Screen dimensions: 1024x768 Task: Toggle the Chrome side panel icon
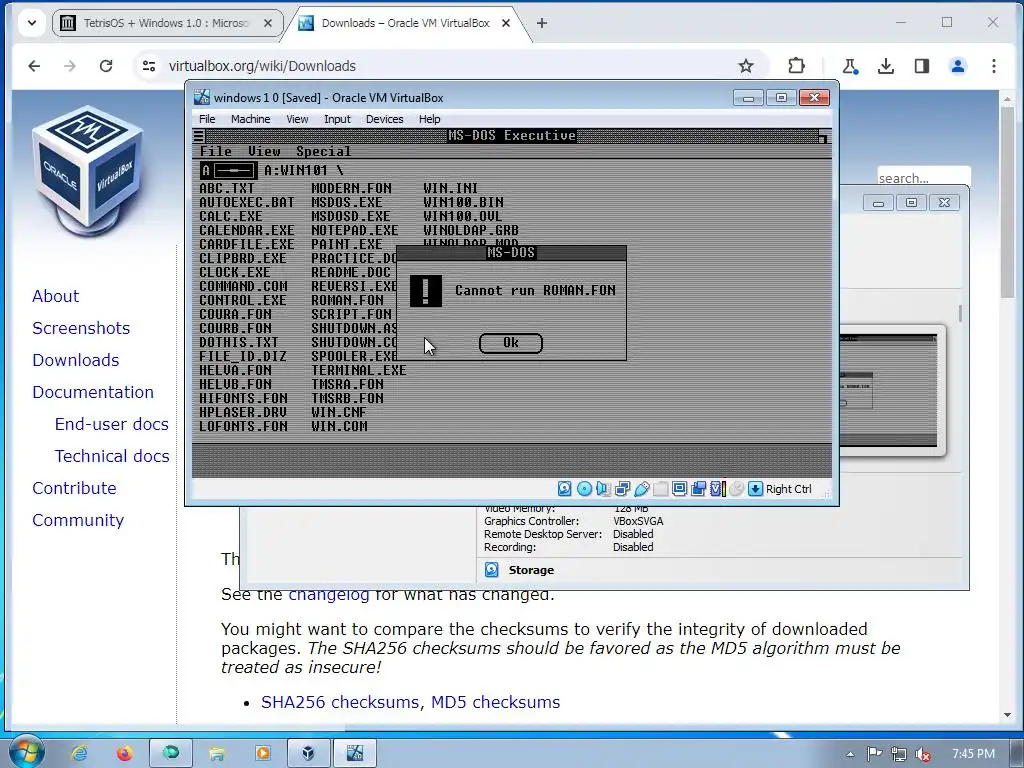[921, 66]
